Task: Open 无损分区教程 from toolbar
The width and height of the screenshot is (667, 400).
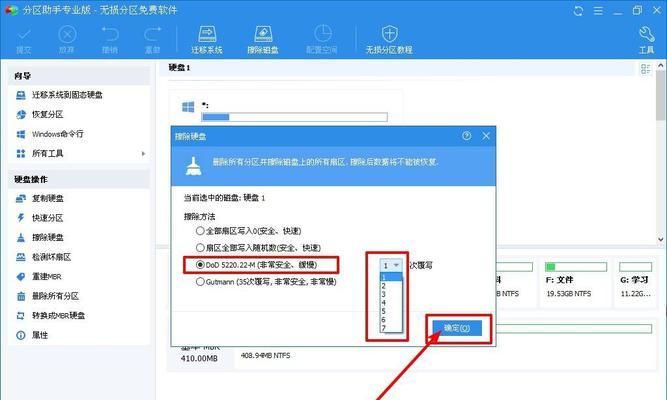Action: pos(389,40)
